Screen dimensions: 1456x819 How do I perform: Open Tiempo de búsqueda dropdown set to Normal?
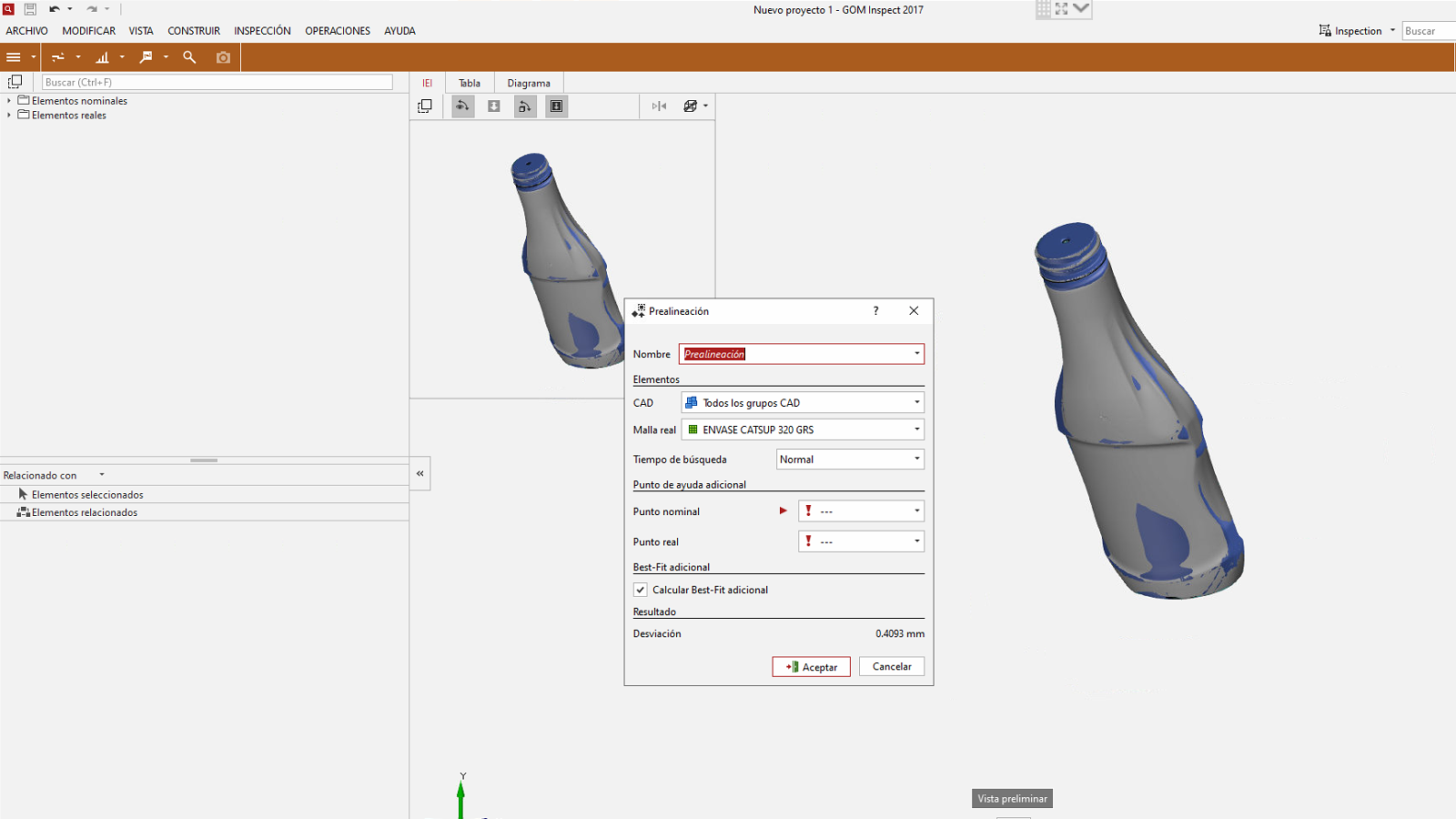(849, 460)
